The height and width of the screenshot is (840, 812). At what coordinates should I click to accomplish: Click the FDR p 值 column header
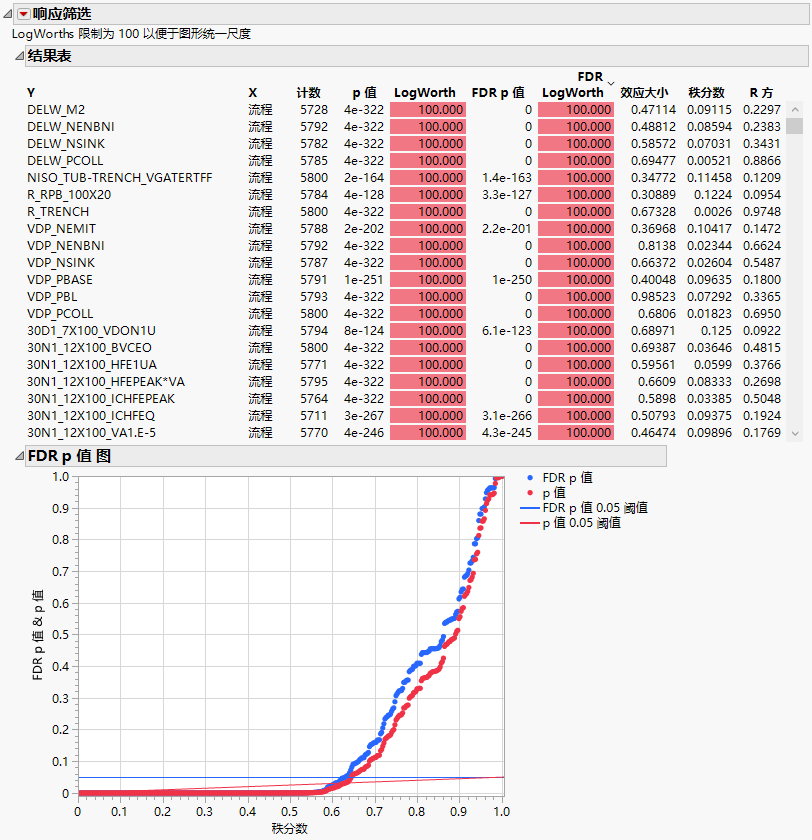tap(498, 93)
